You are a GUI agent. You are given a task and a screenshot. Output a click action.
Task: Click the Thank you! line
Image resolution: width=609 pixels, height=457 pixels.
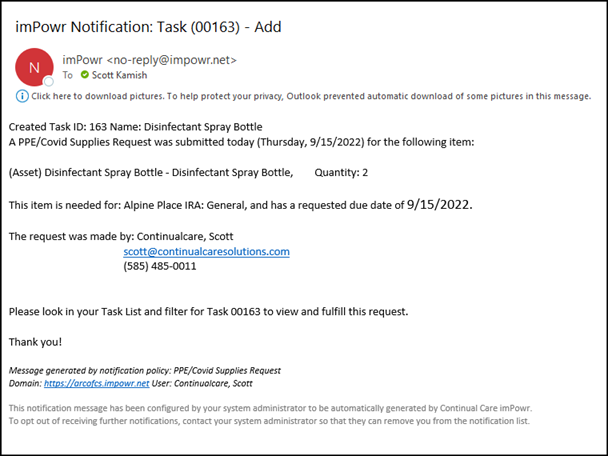[35, 342]
